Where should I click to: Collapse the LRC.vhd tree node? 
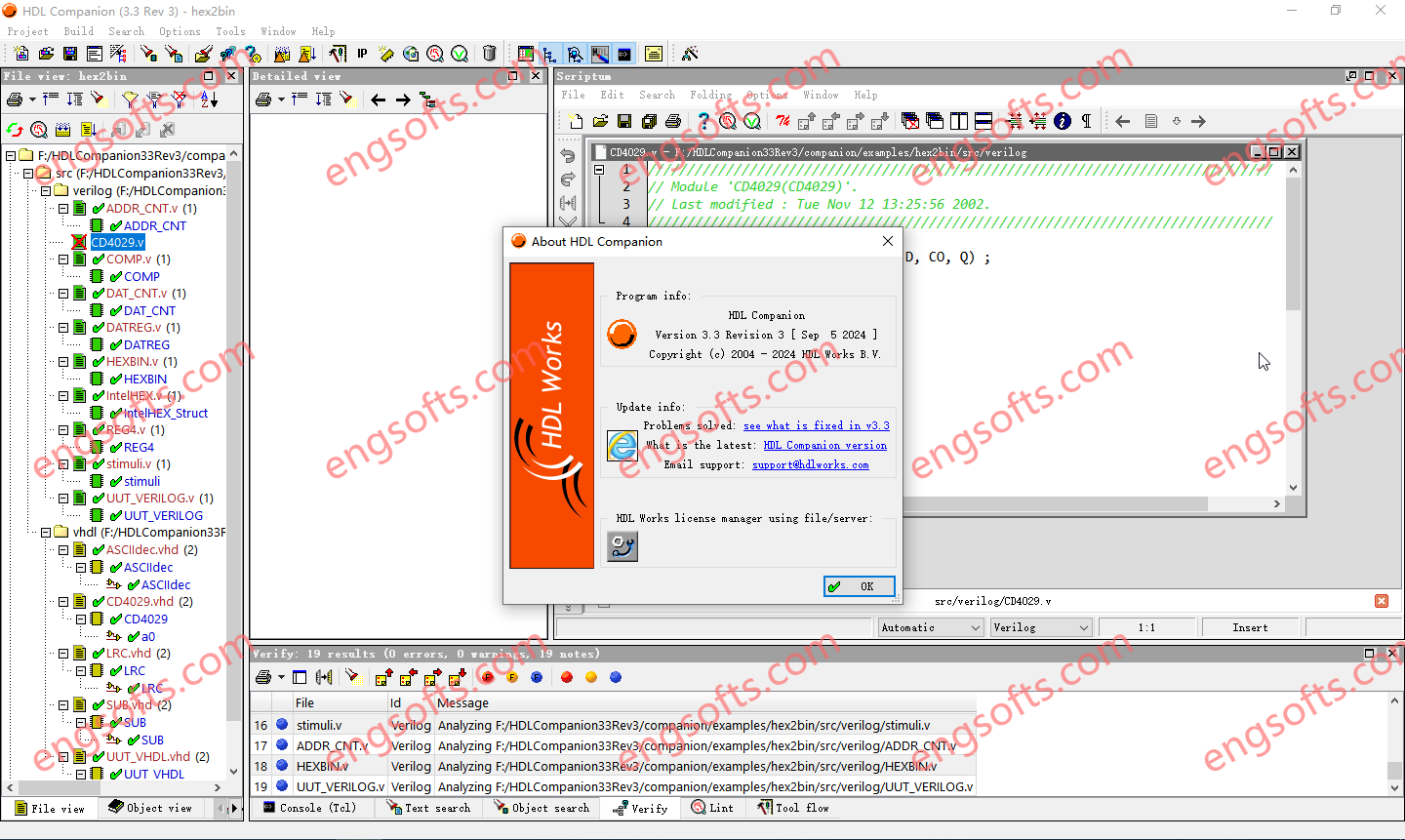63,654
